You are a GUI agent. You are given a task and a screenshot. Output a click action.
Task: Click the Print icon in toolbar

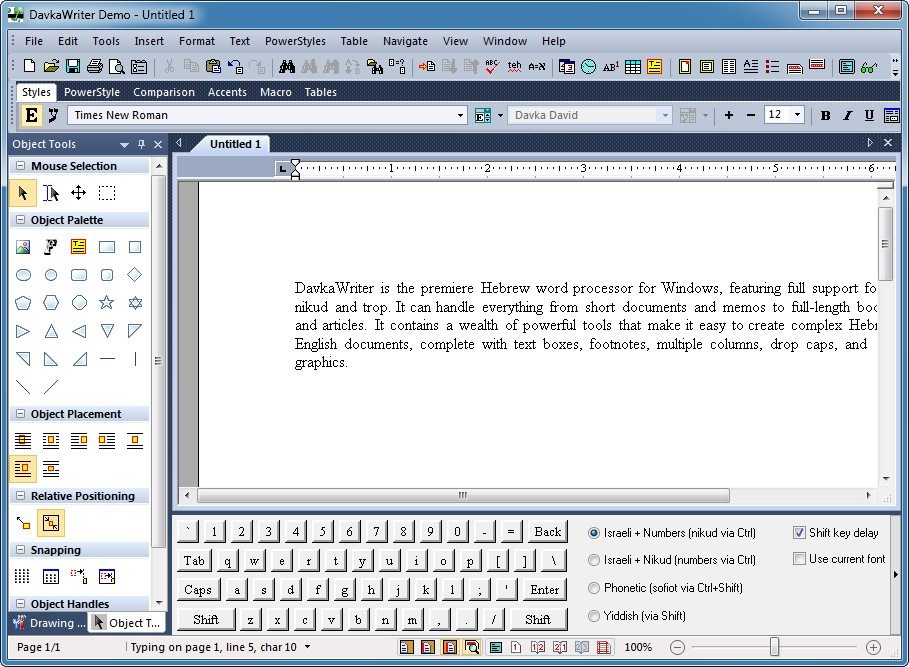point(95,67)
